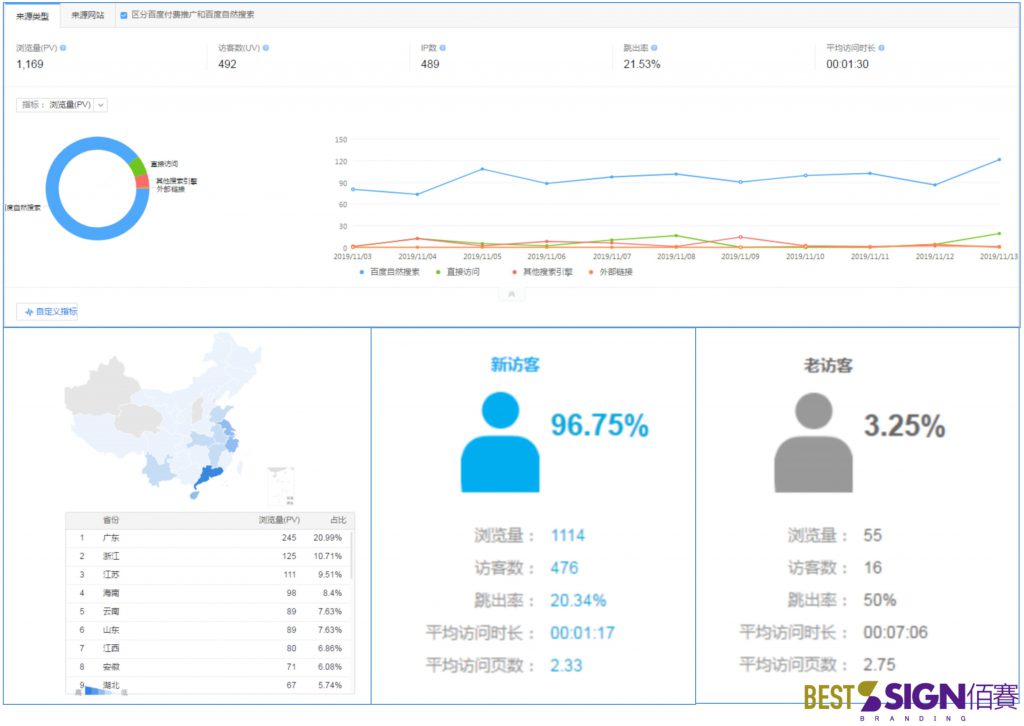Switch to the 来源类型 tab

pos(33,16)
